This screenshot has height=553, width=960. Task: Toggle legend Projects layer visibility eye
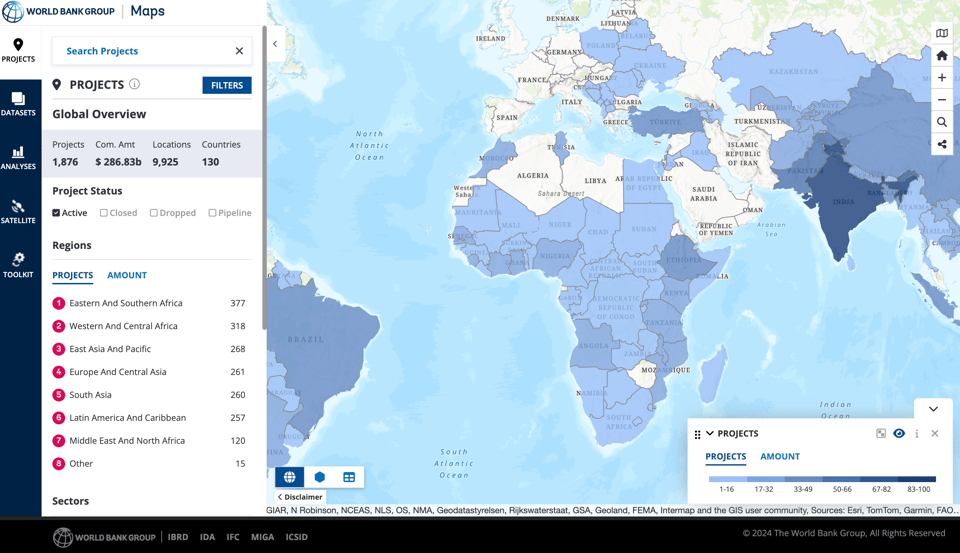coord(899,434)
